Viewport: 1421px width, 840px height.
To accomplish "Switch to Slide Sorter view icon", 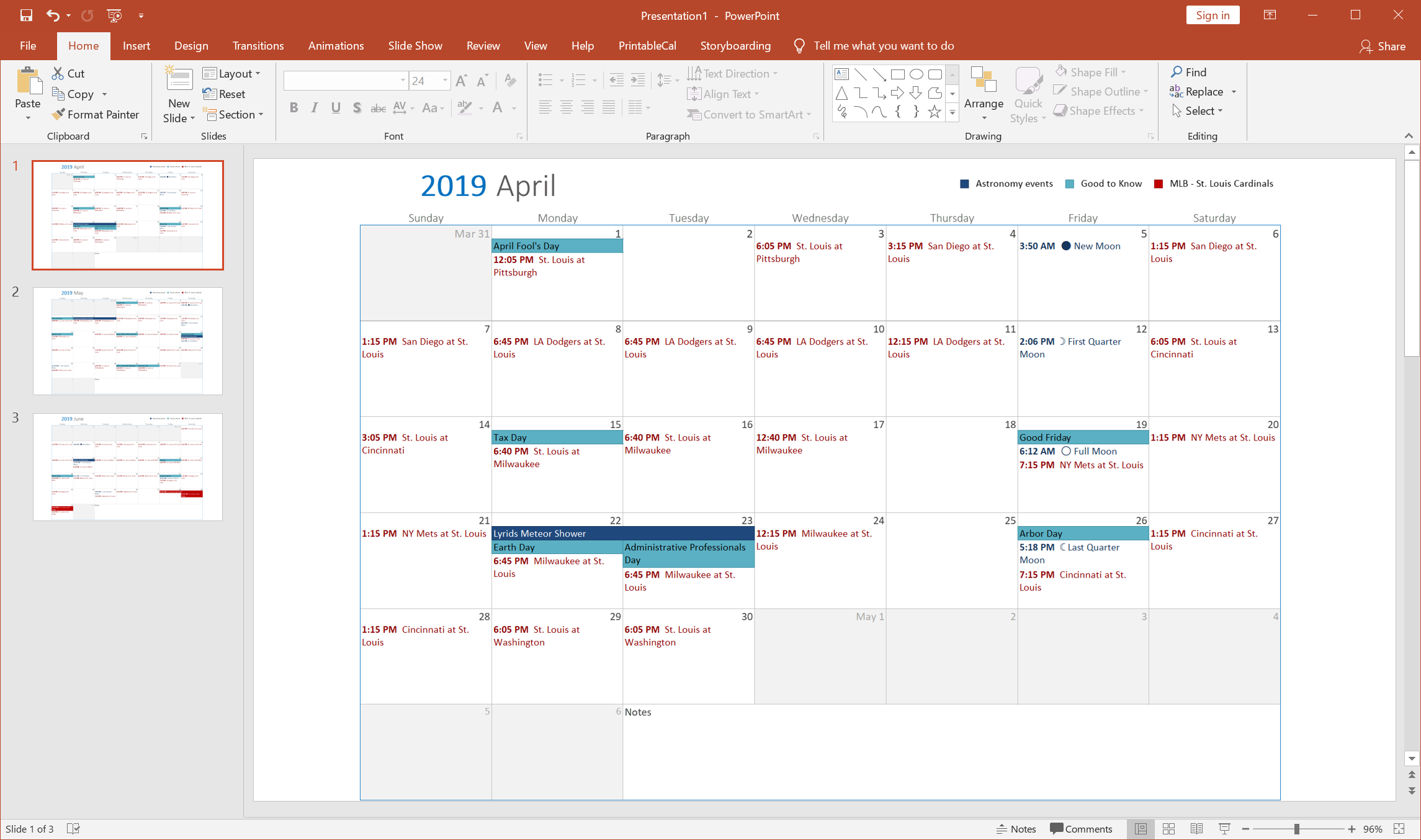I will (x=1168, y=829).
